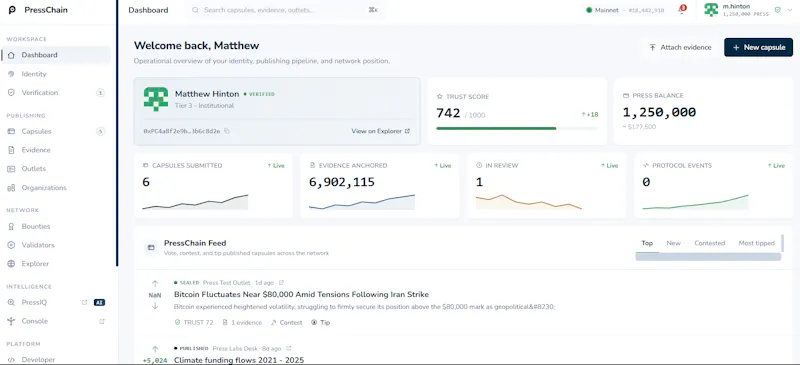Open View on Explorer link

381,131
